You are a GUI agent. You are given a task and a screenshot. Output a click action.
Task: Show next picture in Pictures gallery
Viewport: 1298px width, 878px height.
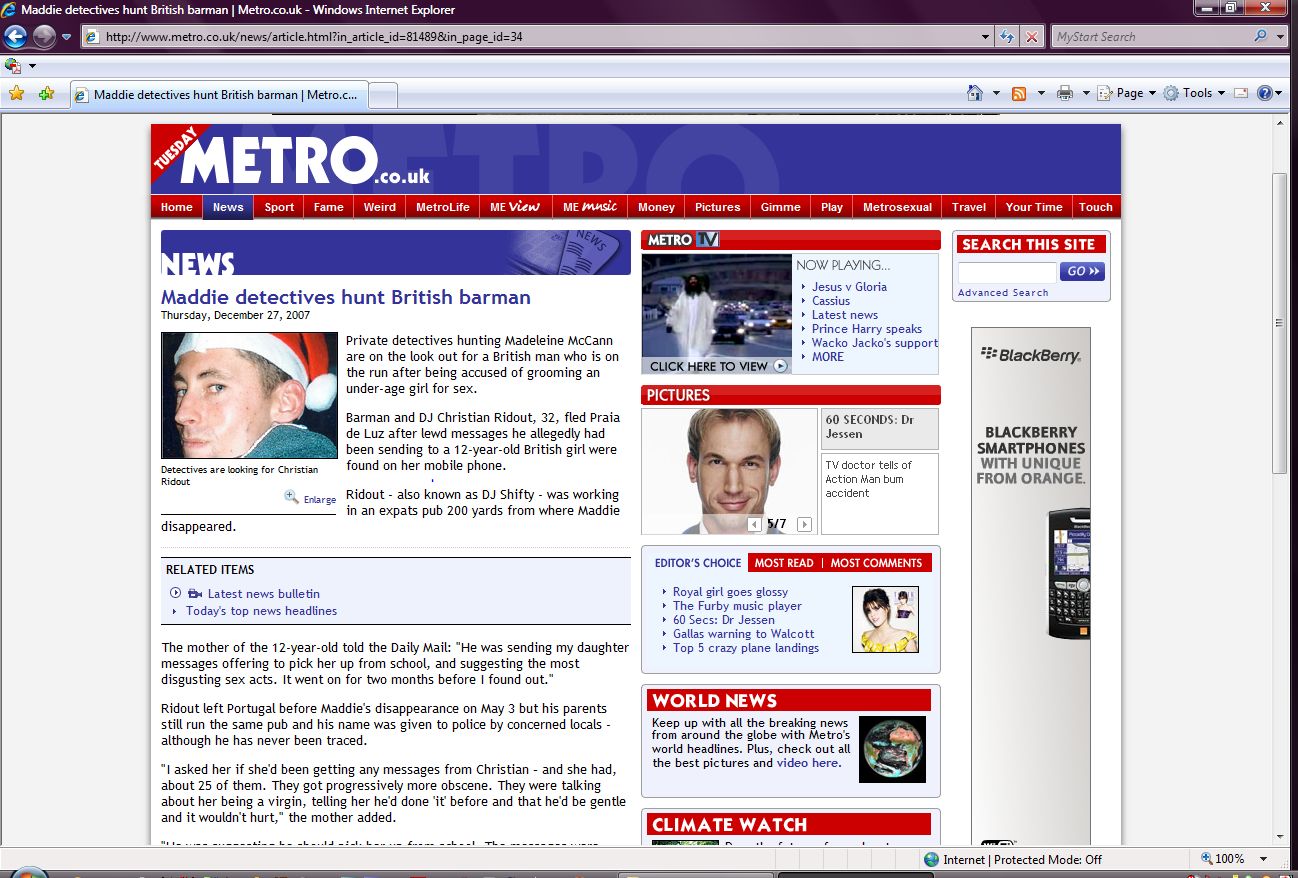(x=804, y=524)
